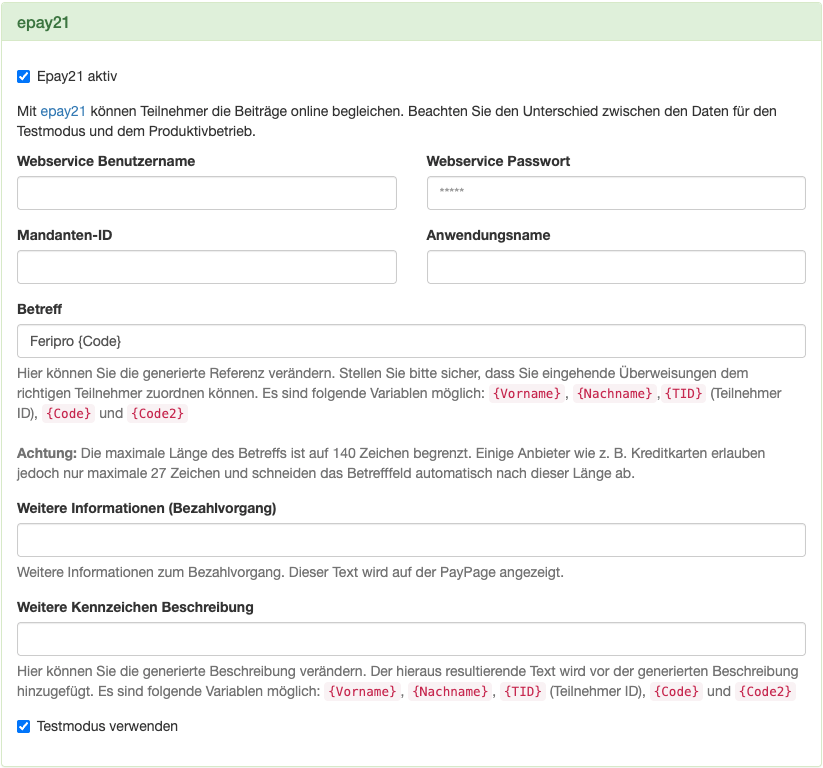Focus the Weitere Kennzeichen Beschreibung field
Image resolution: width=823 pixels, height=768 pixels.
[x=412, y=639]
